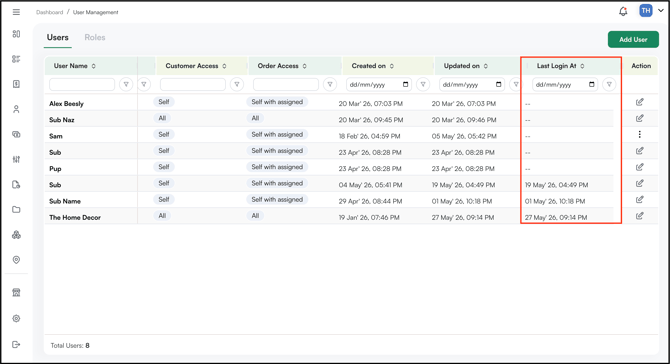The image size is (670, 364).
Task: Open the Last Login At calendar picker
Action: pyautogui.click(x=592, y=84)
